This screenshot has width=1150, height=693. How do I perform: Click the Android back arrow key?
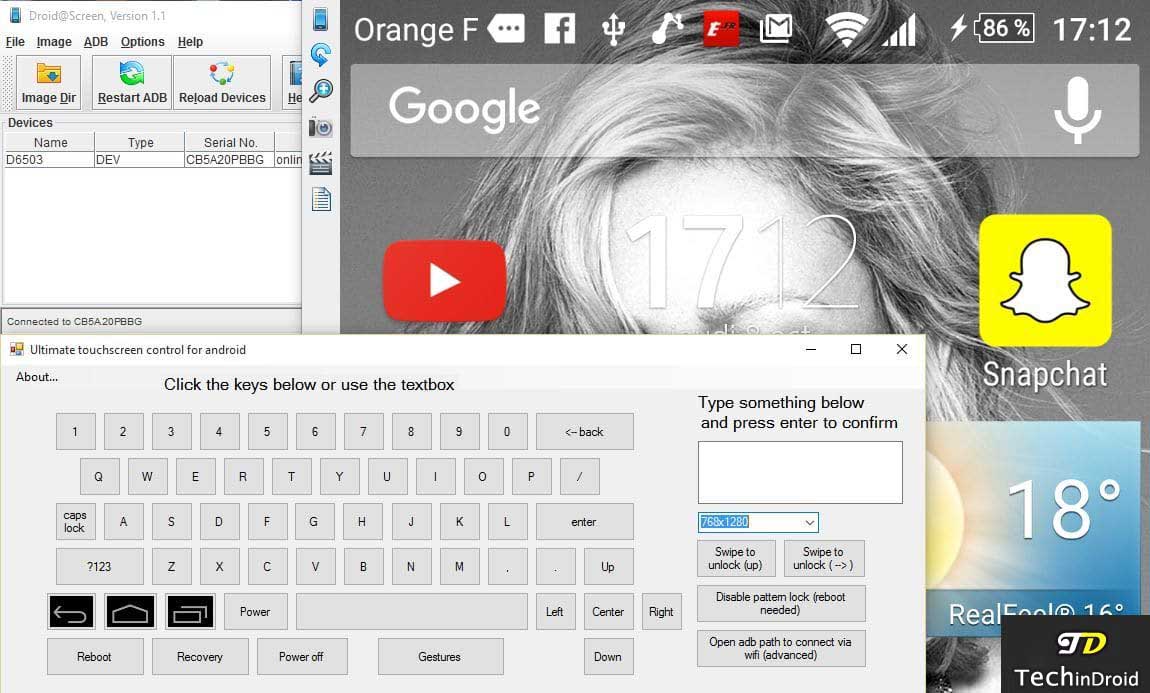click(x=71, y=612)
